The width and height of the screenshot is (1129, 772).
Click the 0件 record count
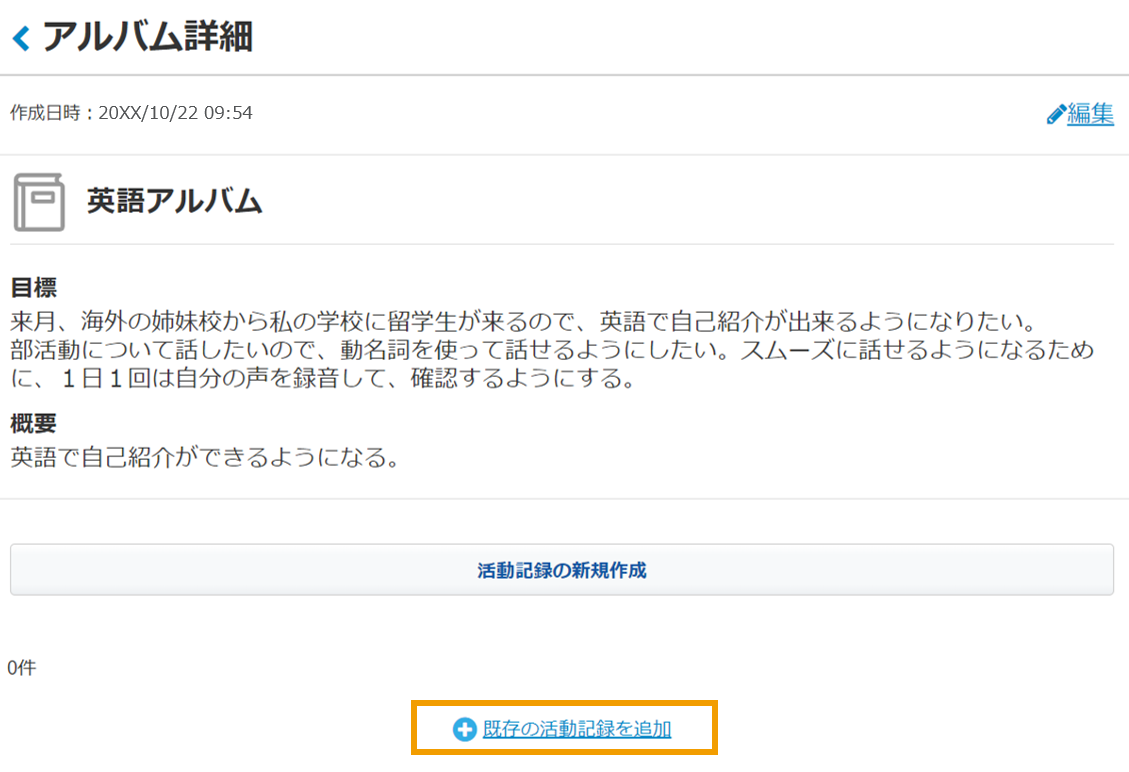pos(22,668)
